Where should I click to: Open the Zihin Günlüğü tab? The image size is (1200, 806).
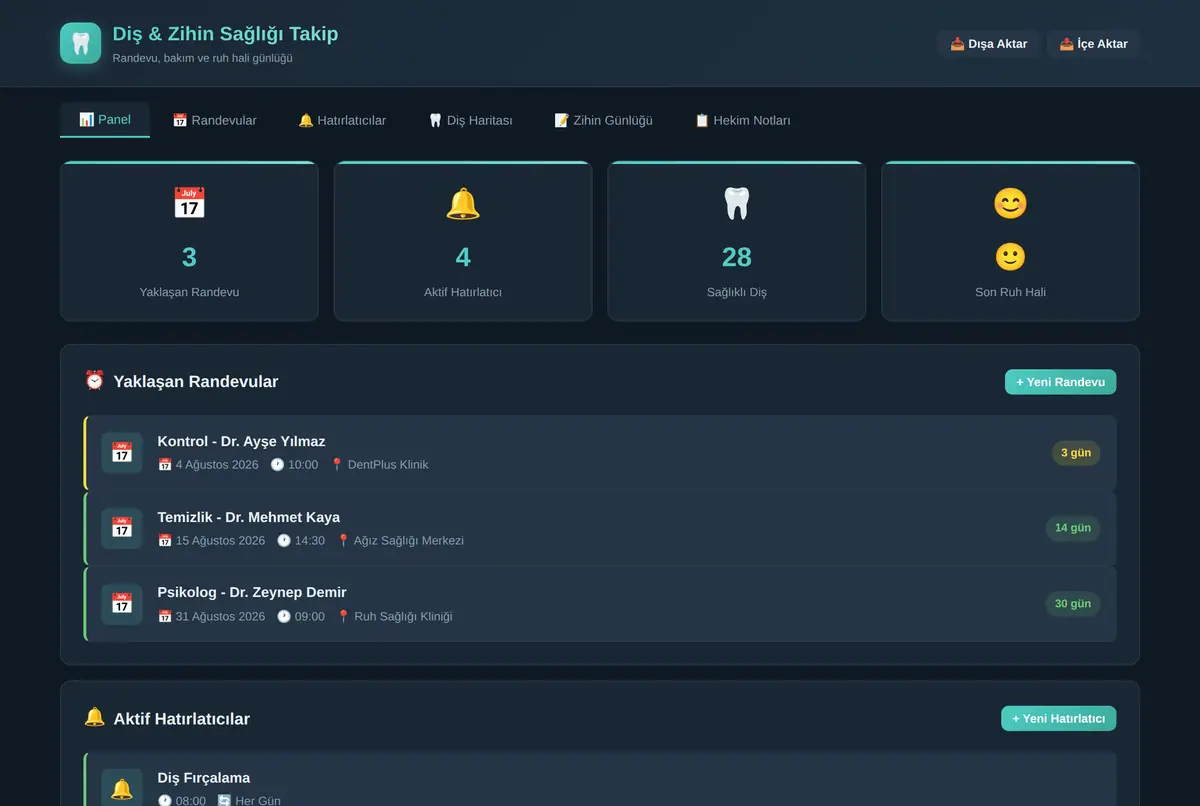[603, 120]
